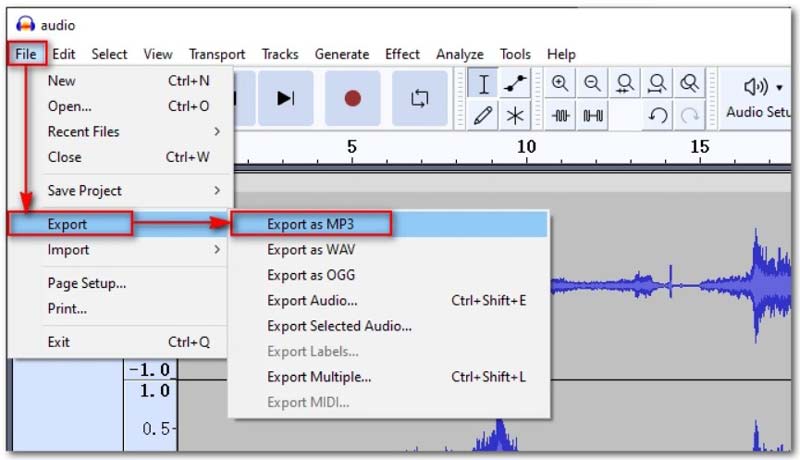Click the timeline ruler at 10
800x460 pixels.
526,147
